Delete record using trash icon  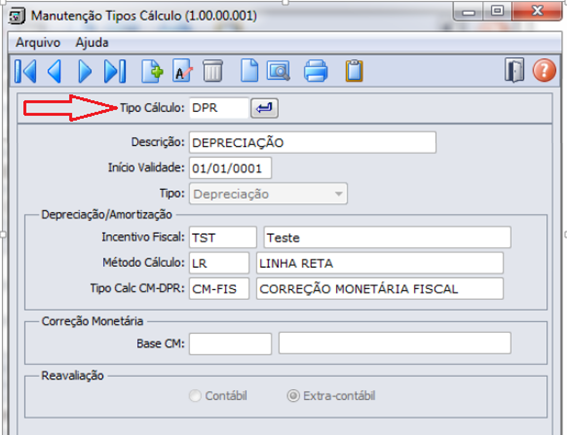point(213,71)
